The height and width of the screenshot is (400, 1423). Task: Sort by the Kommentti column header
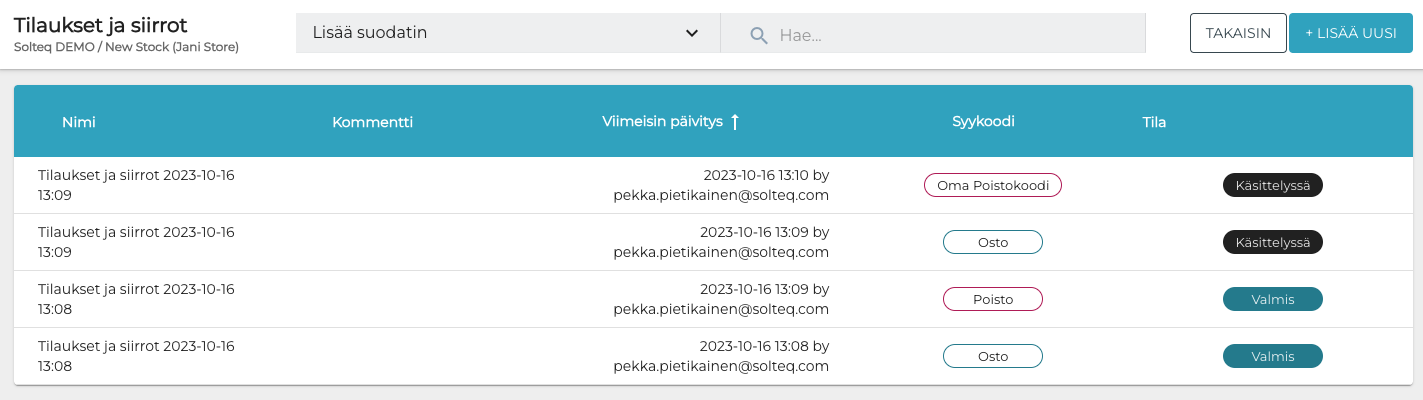click(x=372, y=122)
